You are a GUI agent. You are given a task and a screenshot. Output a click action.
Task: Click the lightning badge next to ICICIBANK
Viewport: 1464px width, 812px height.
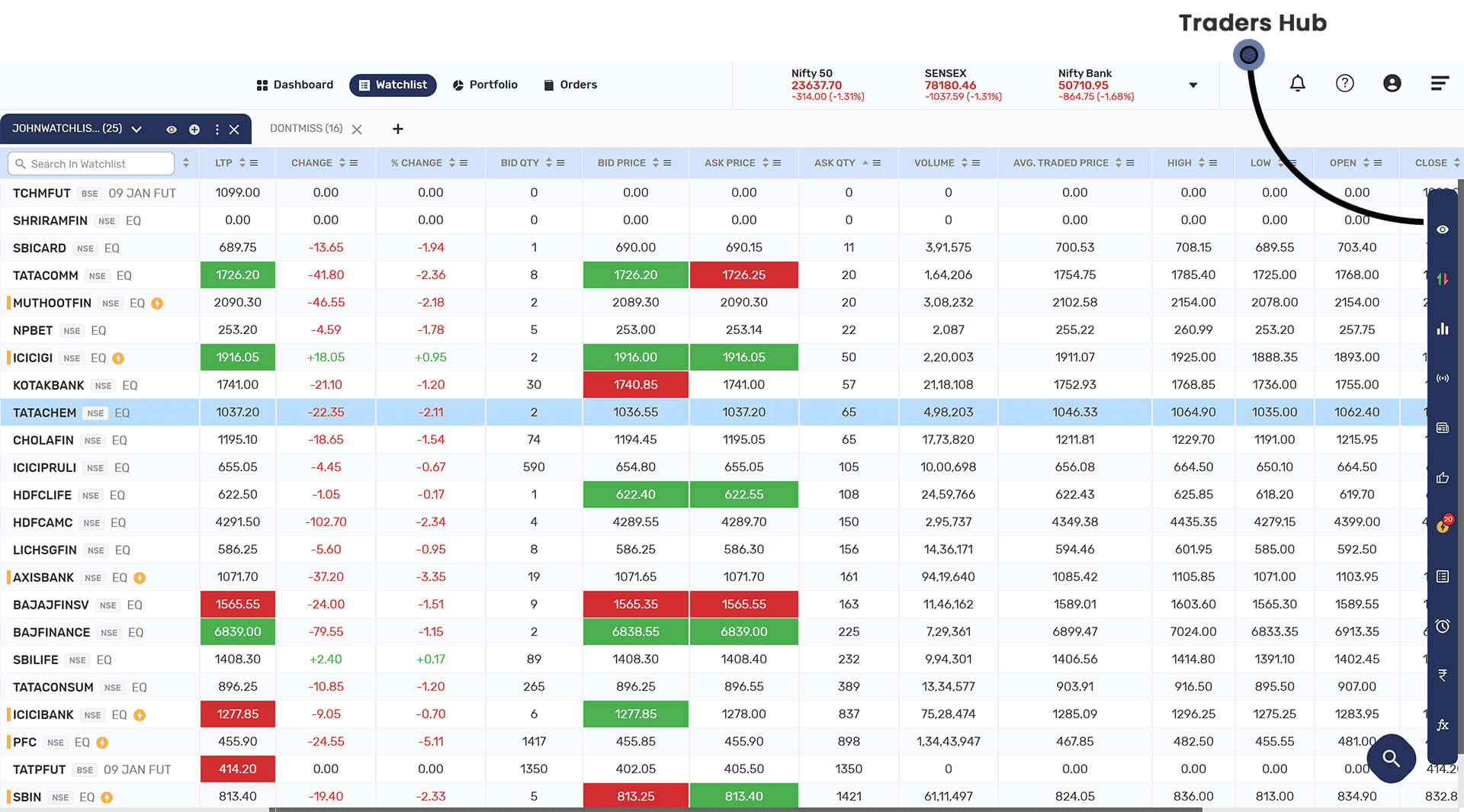140,715
